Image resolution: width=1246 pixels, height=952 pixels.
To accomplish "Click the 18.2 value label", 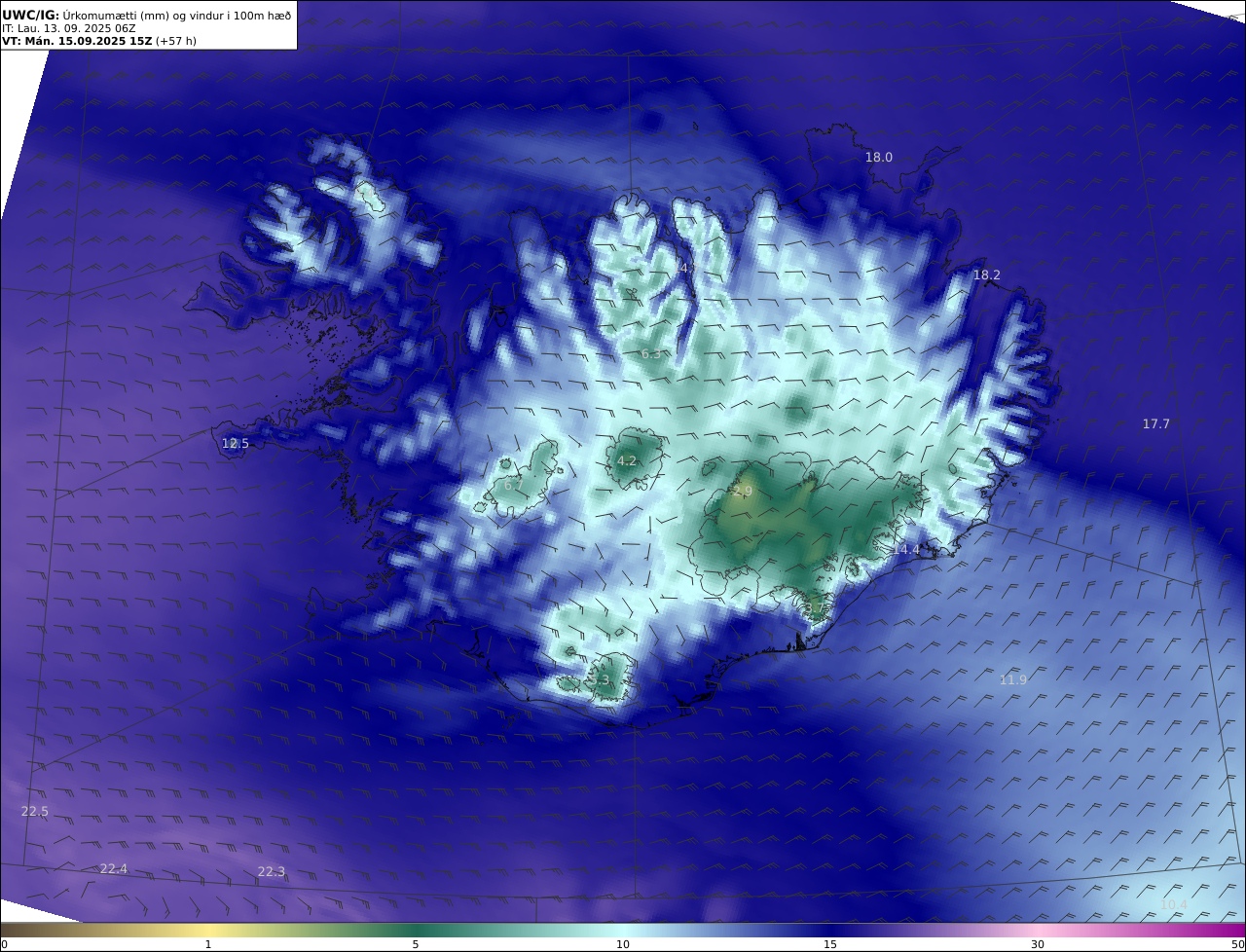I will (x=987, y=275).
